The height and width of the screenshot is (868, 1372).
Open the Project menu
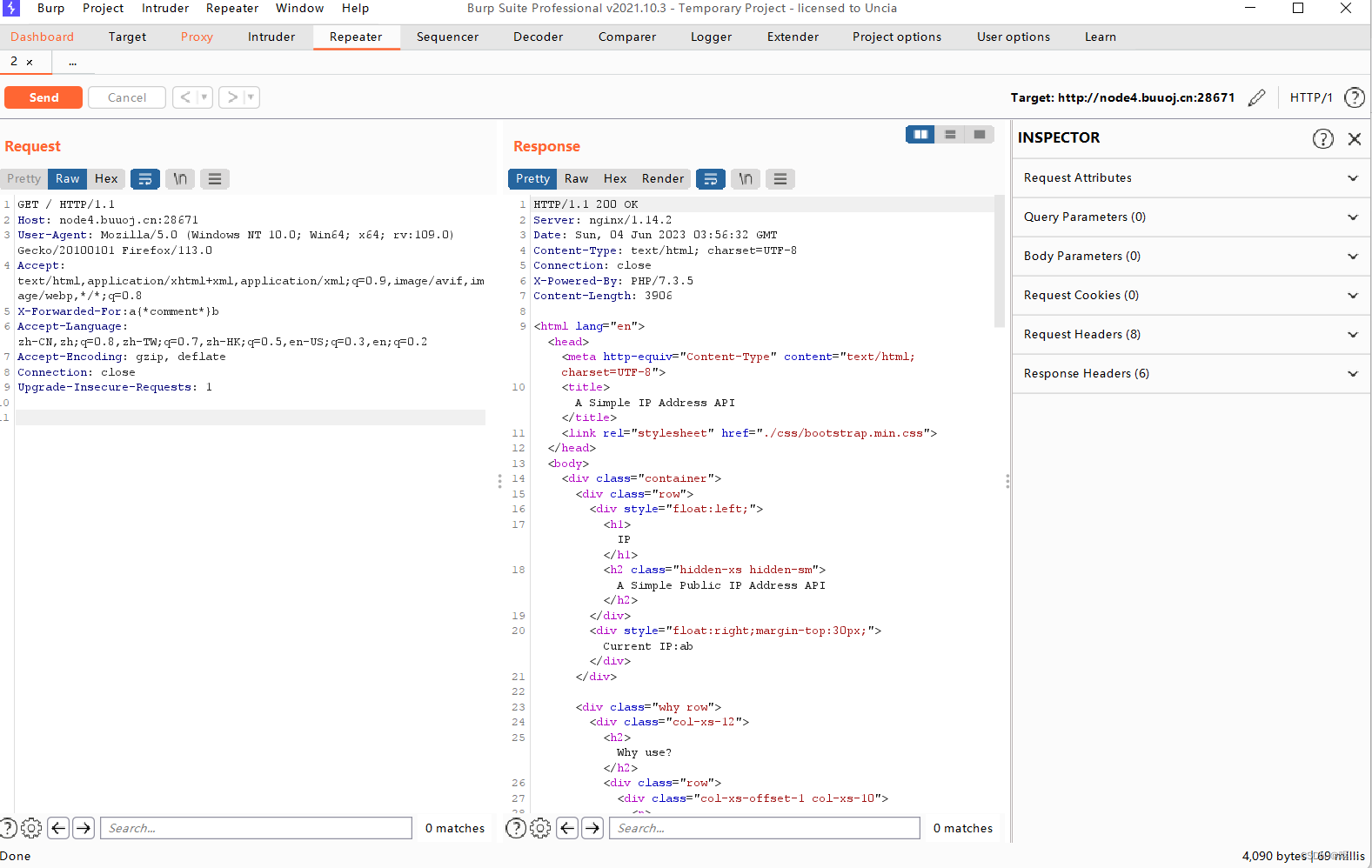103,8
